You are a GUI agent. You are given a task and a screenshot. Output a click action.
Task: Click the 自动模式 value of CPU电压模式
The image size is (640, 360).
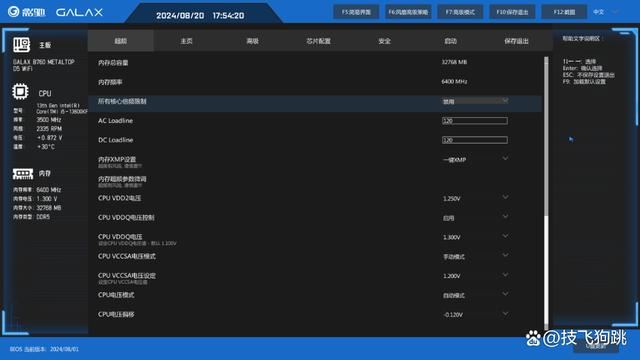tap(454, 296)
